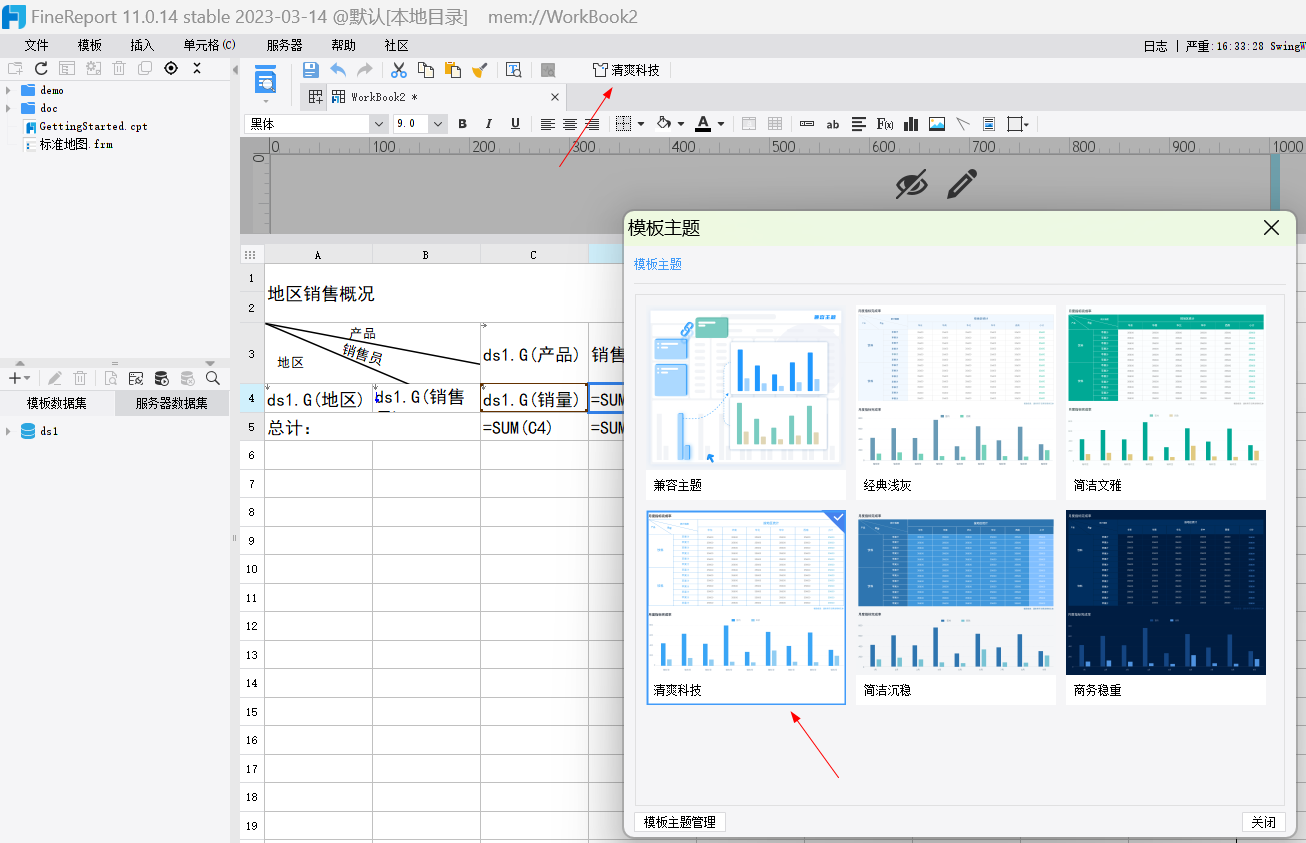Open the 插入 menu

tap(142, 45)
